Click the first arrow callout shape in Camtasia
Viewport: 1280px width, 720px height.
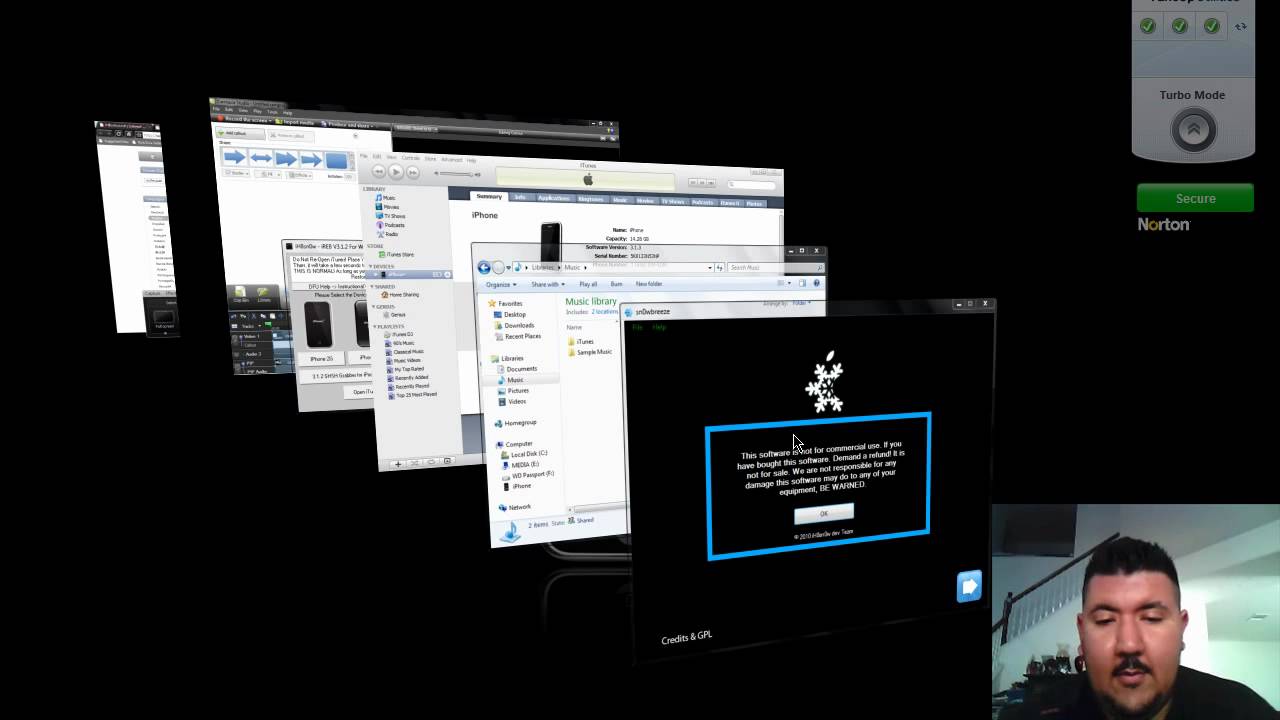[x=235, y=157]
